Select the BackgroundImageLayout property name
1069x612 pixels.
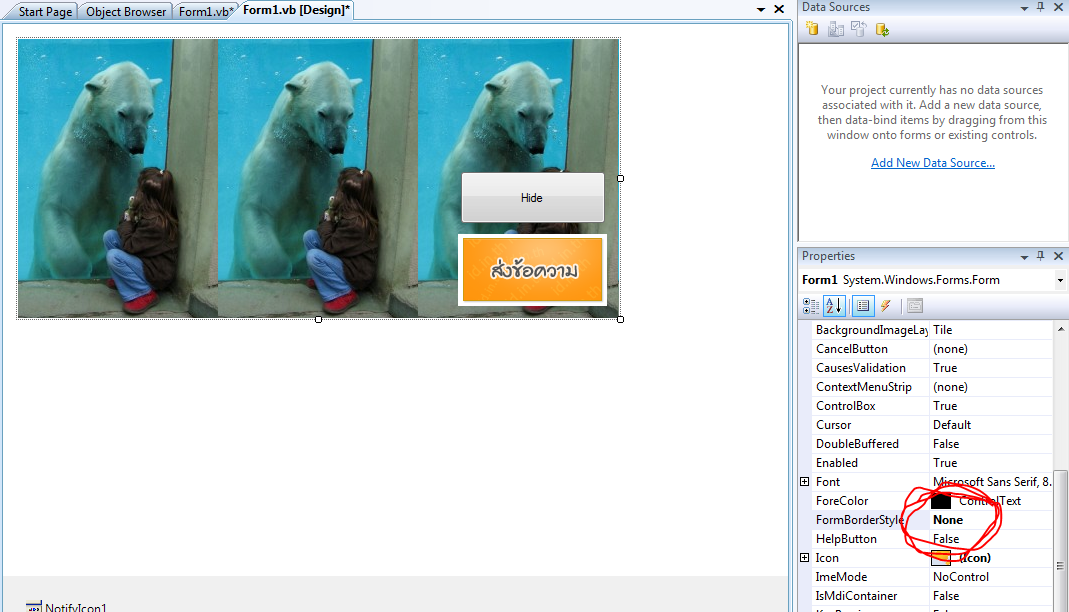[871, 330]
